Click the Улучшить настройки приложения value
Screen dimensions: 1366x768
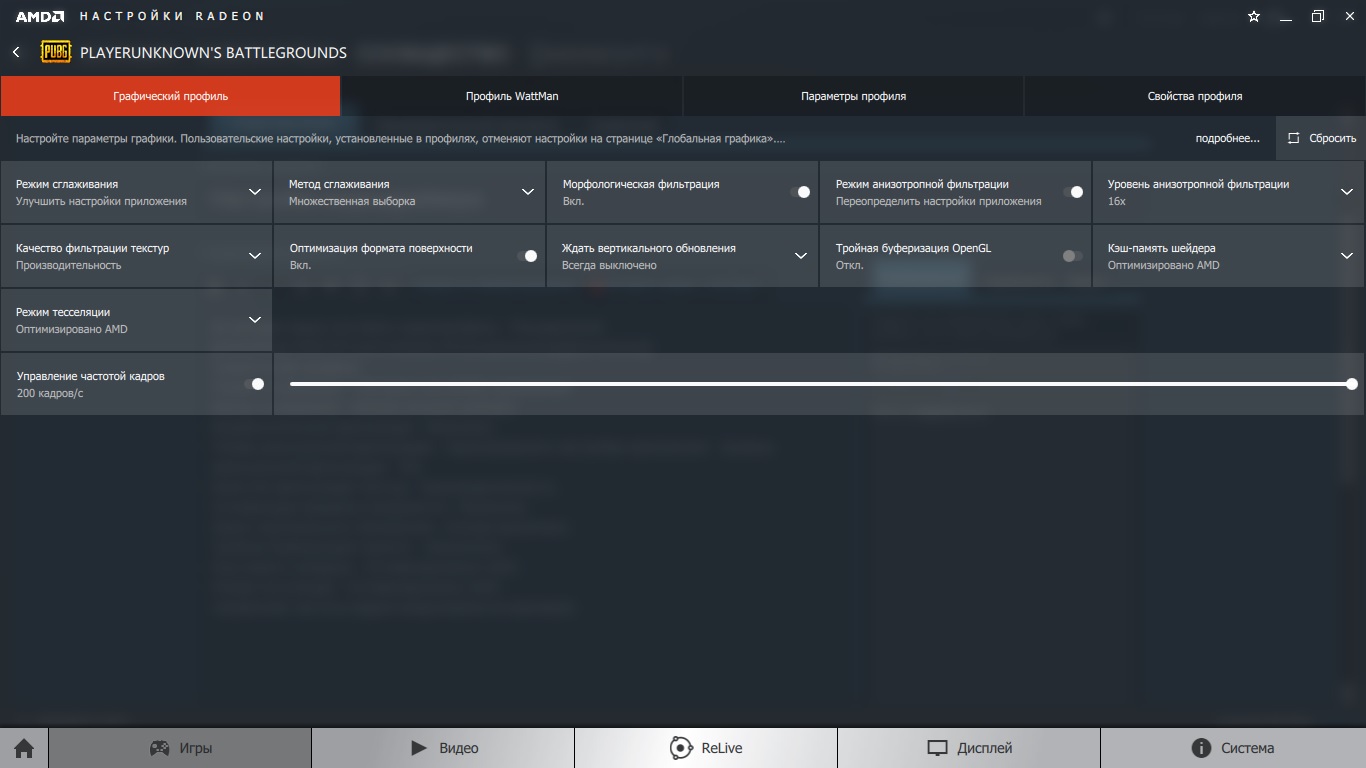coord(101,201)
